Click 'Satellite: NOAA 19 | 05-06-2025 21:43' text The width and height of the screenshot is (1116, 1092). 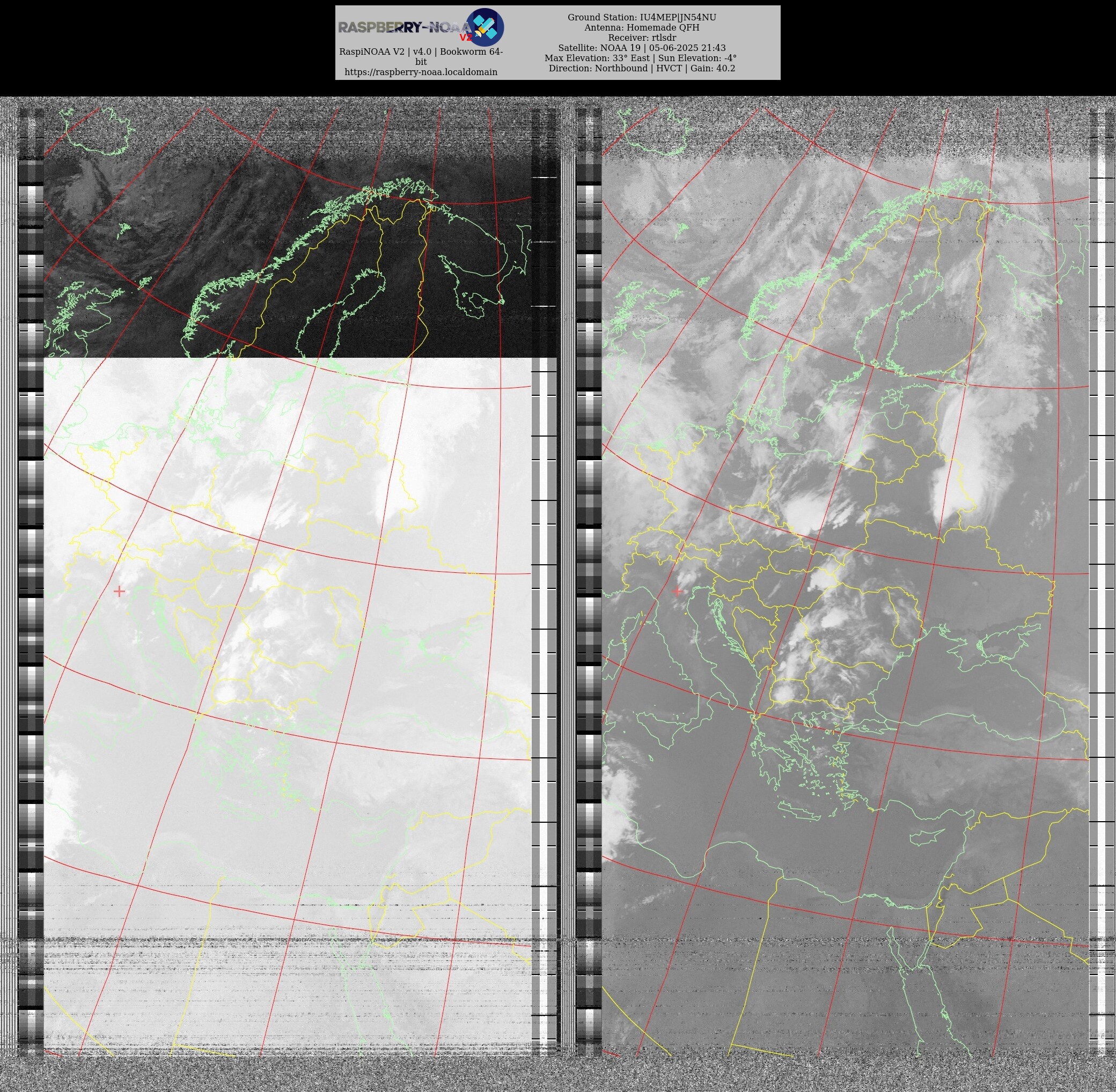point(642,48)
